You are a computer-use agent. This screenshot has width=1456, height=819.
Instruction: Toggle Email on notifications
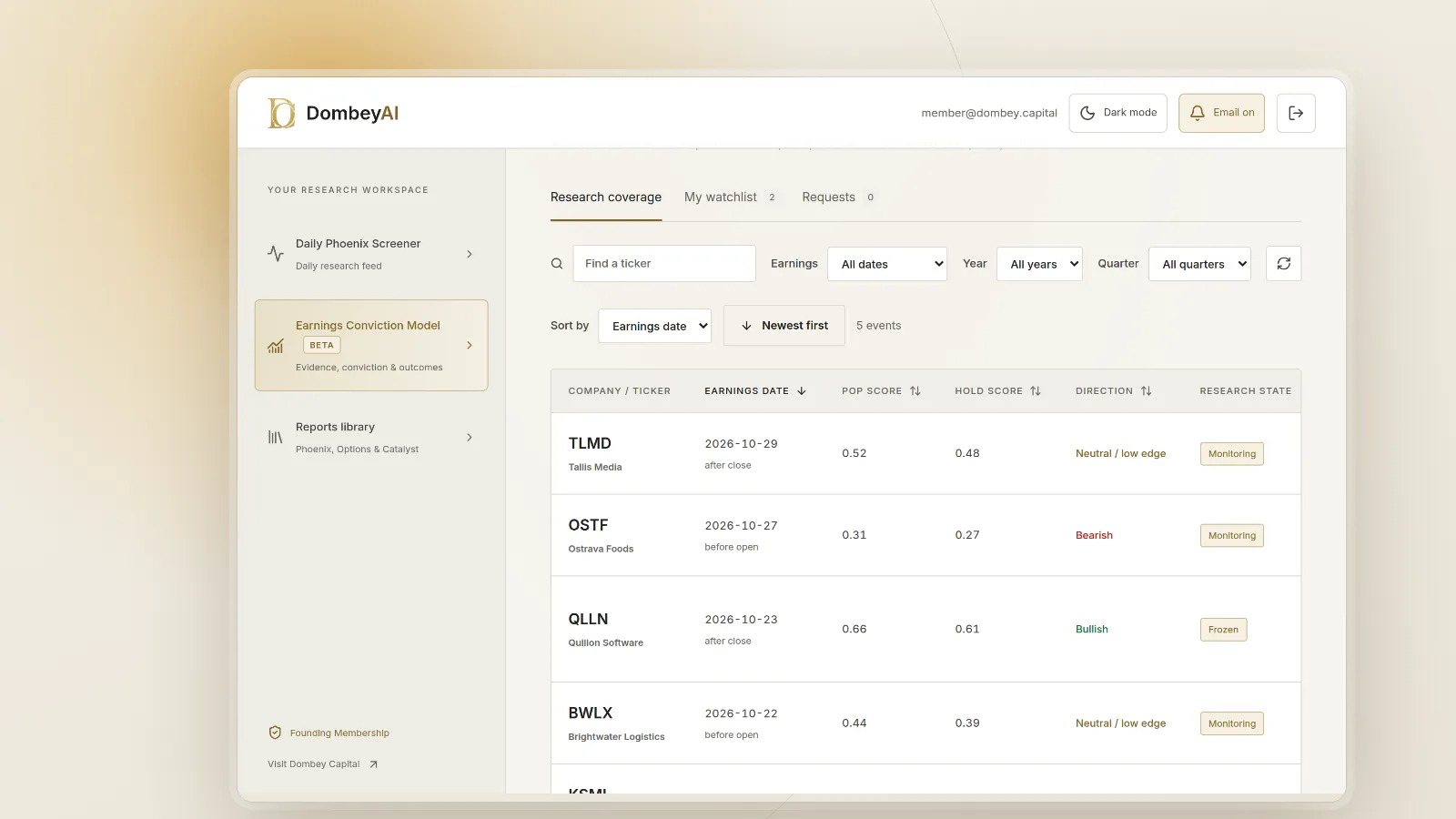(x=1221, y=113)
